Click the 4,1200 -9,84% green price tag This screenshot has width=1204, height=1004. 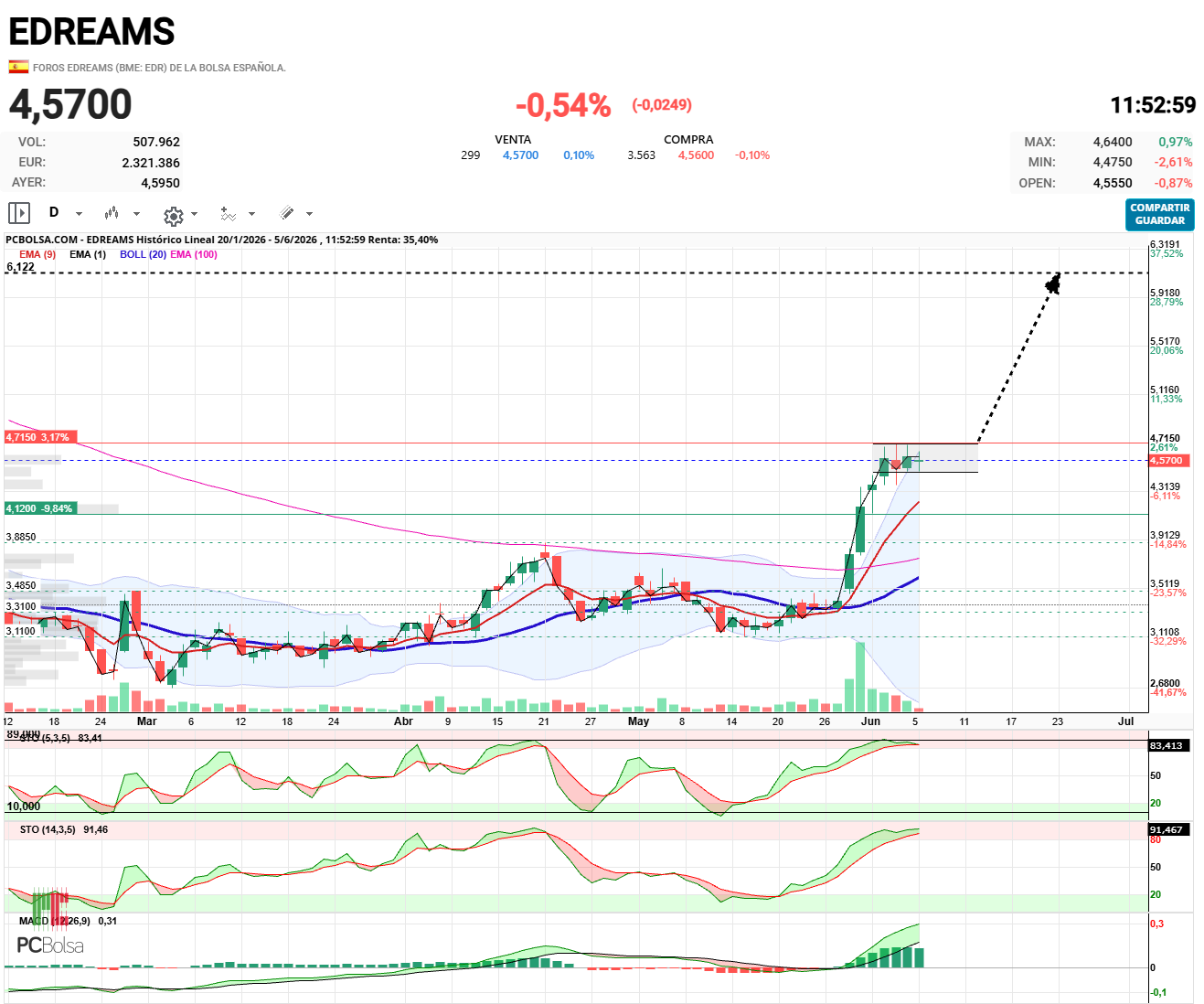[39, 508]
